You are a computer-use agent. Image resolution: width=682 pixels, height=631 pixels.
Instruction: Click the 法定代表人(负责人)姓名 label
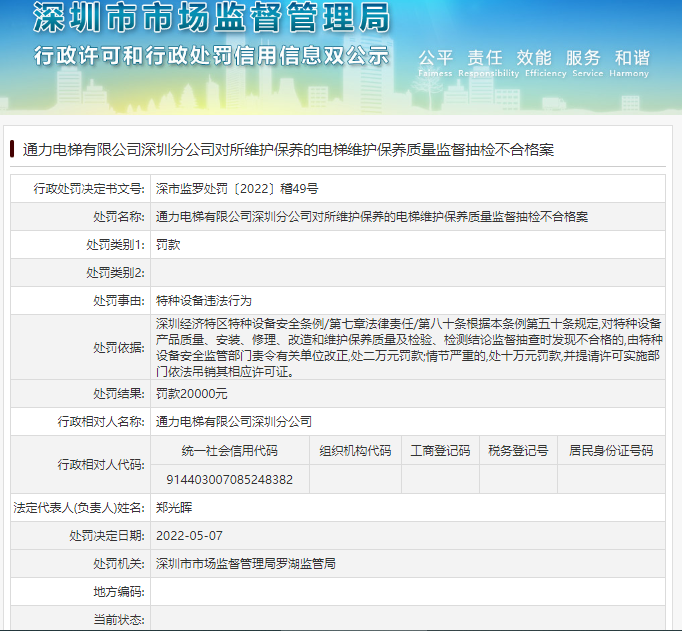[79, 507]
